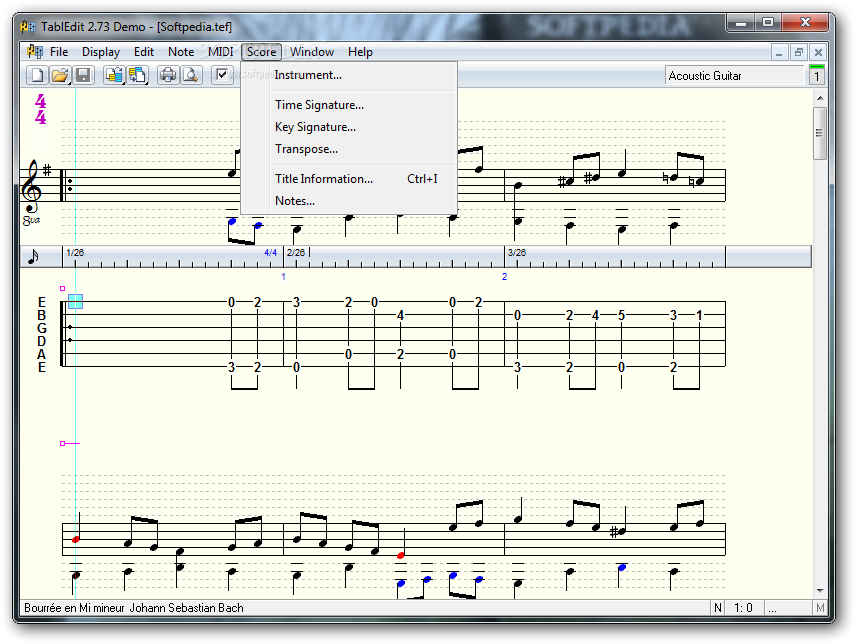Click the Import file toolbar icon
The height and width of the screenshot is (644, 856).
click(x=114, y=75)
